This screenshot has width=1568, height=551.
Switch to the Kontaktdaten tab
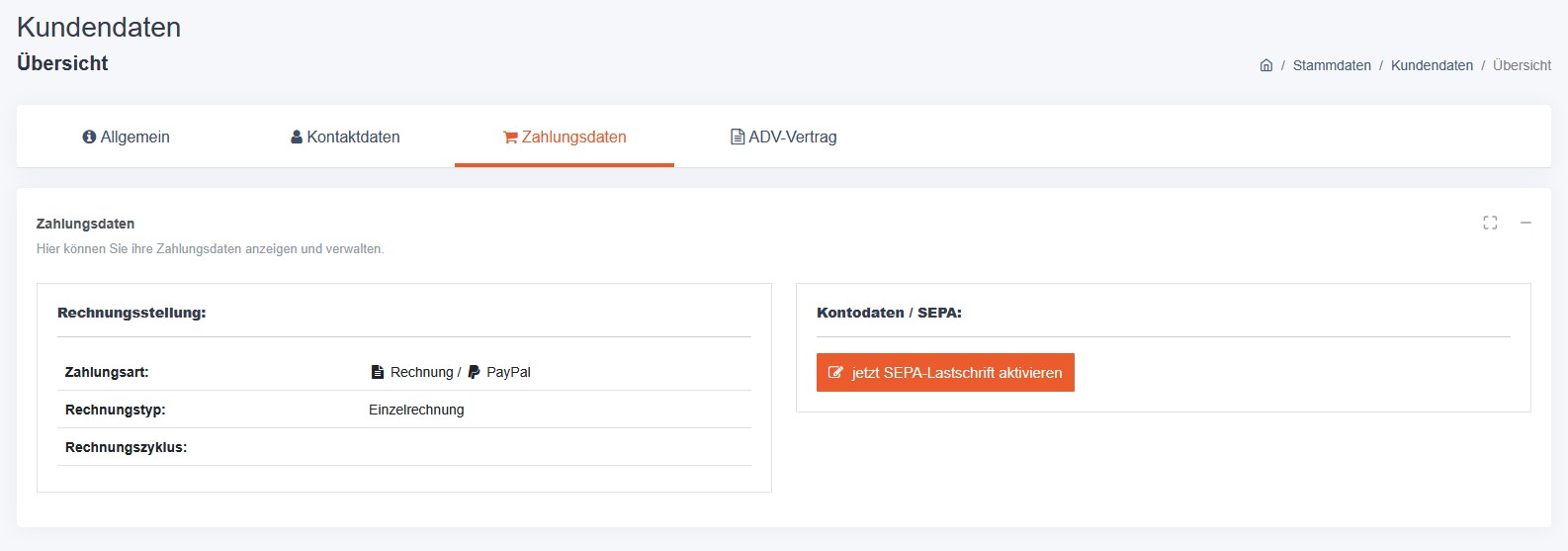(x=353, y=138)
